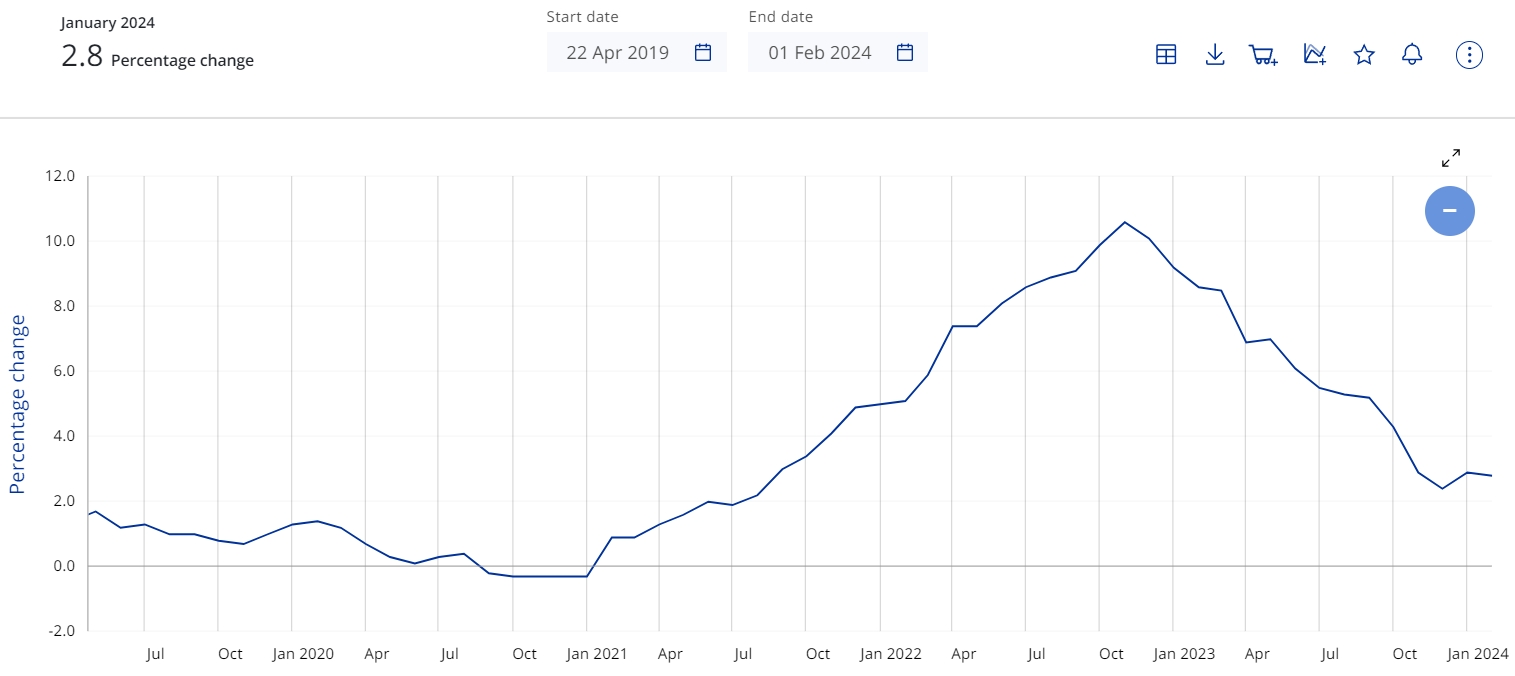Open the more options three-dot menu
The height and width of the screenshot is (676, 1515).
click(1469, 55)
